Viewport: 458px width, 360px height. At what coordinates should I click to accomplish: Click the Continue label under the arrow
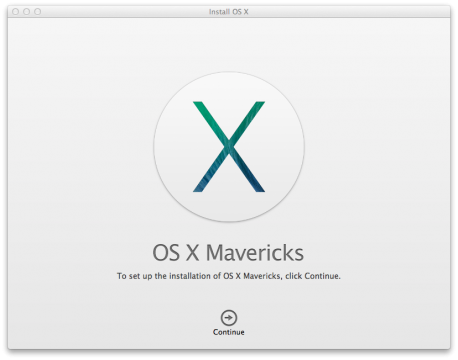point(229,332)
